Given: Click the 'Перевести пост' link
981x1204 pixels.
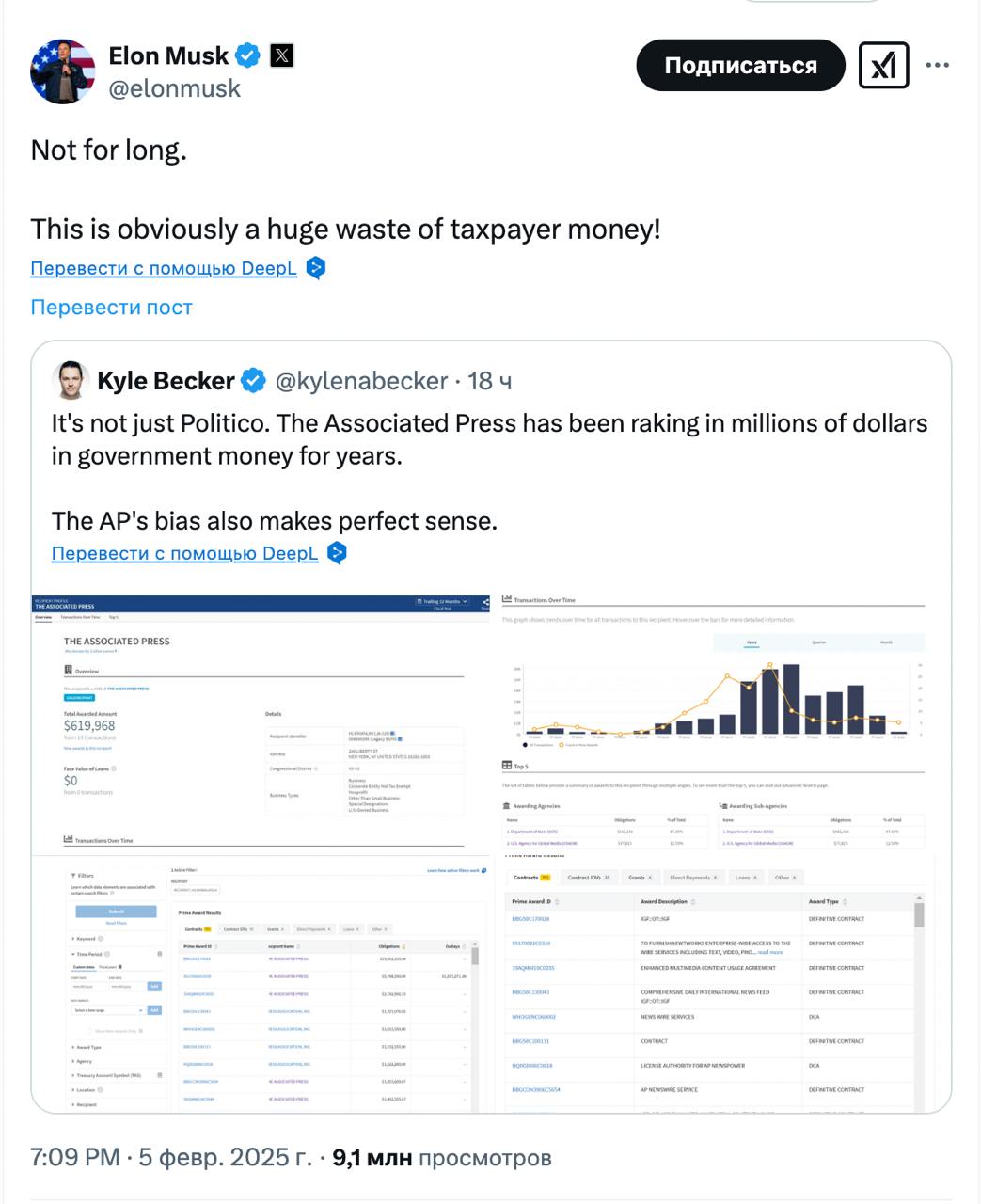Looking at the screenshot, I should coord(111,308).
